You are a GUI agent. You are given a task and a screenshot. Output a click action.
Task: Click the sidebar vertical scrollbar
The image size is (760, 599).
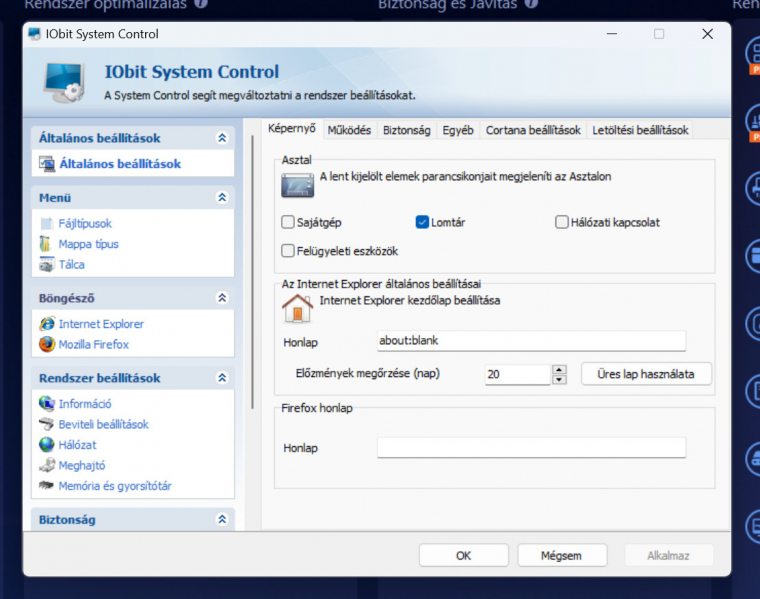253,271
